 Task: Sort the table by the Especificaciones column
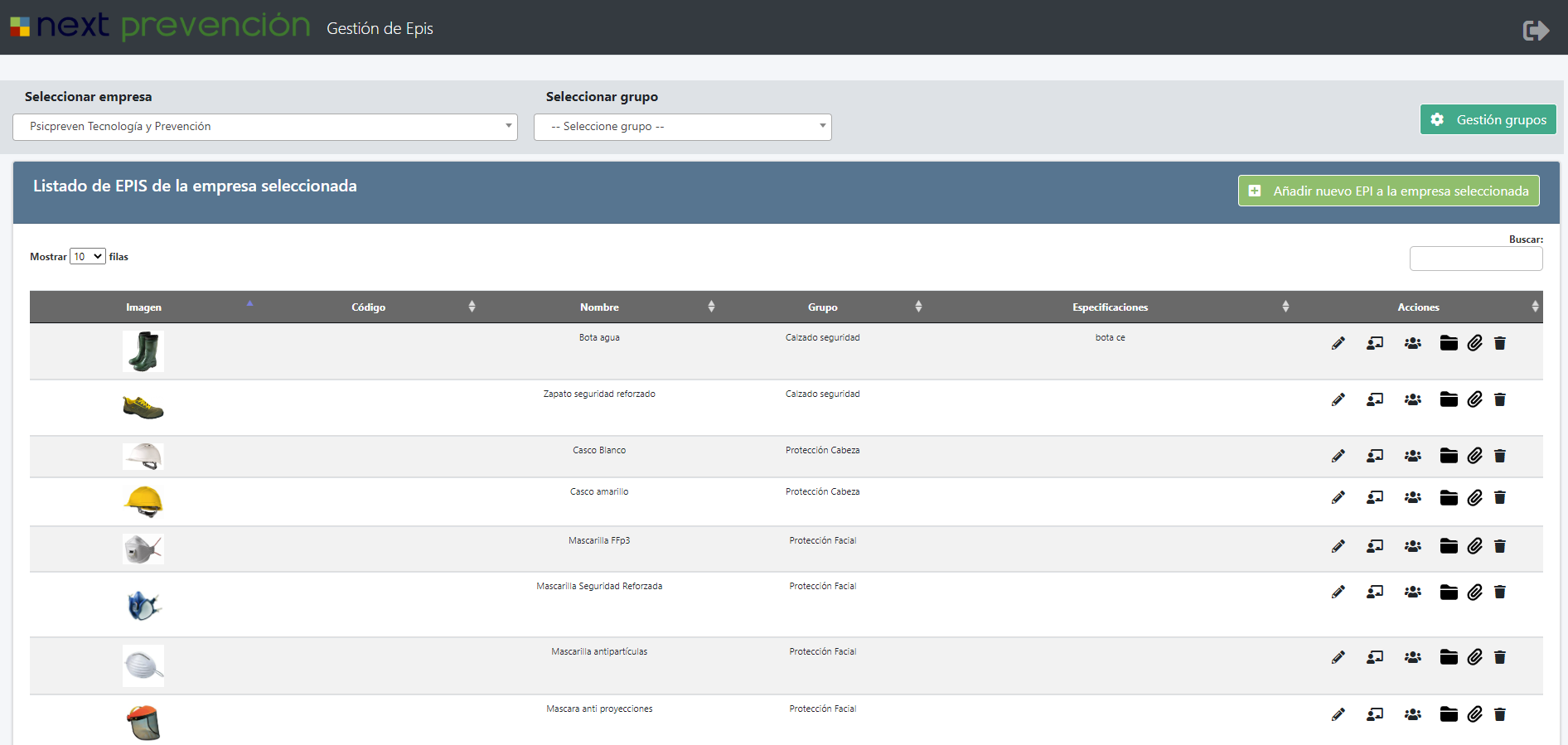click(1111, 307)
